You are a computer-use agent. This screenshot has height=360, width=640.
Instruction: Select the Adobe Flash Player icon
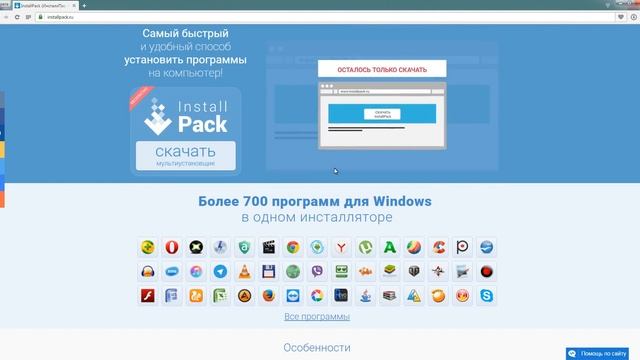148,296
